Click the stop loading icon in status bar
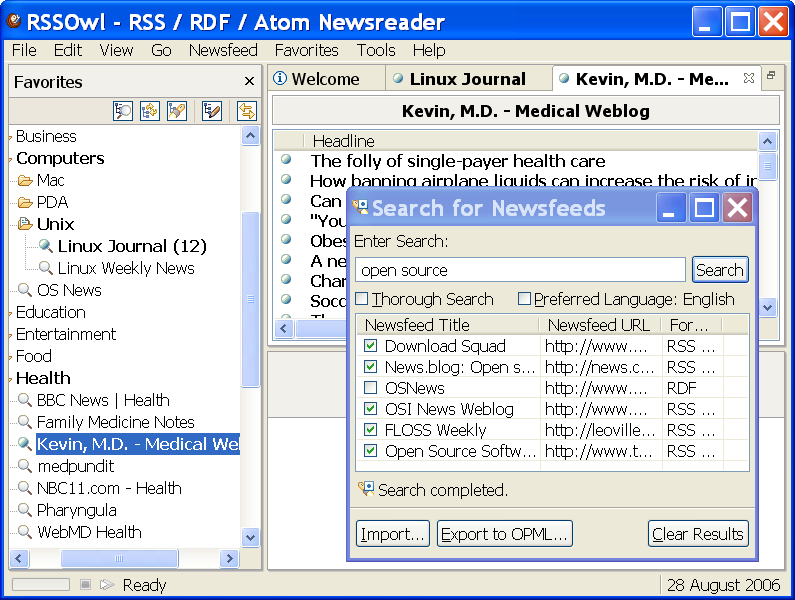The image size is (795, 600). [x=85, y=584]
